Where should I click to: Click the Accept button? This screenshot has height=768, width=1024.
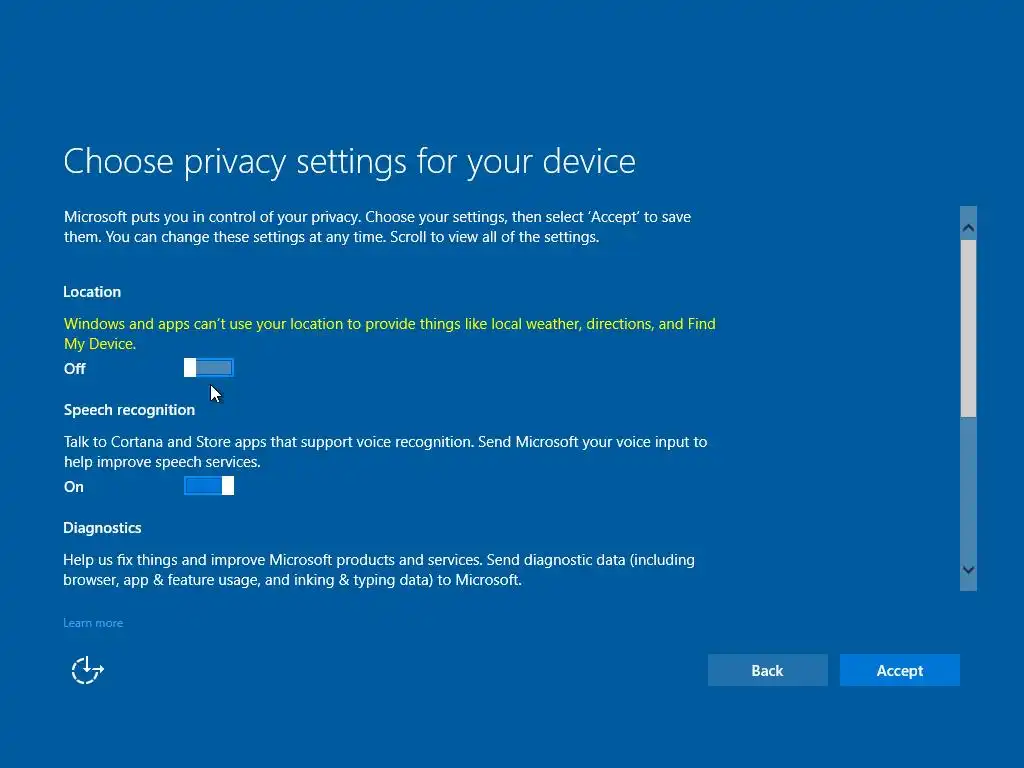point(899,670)
